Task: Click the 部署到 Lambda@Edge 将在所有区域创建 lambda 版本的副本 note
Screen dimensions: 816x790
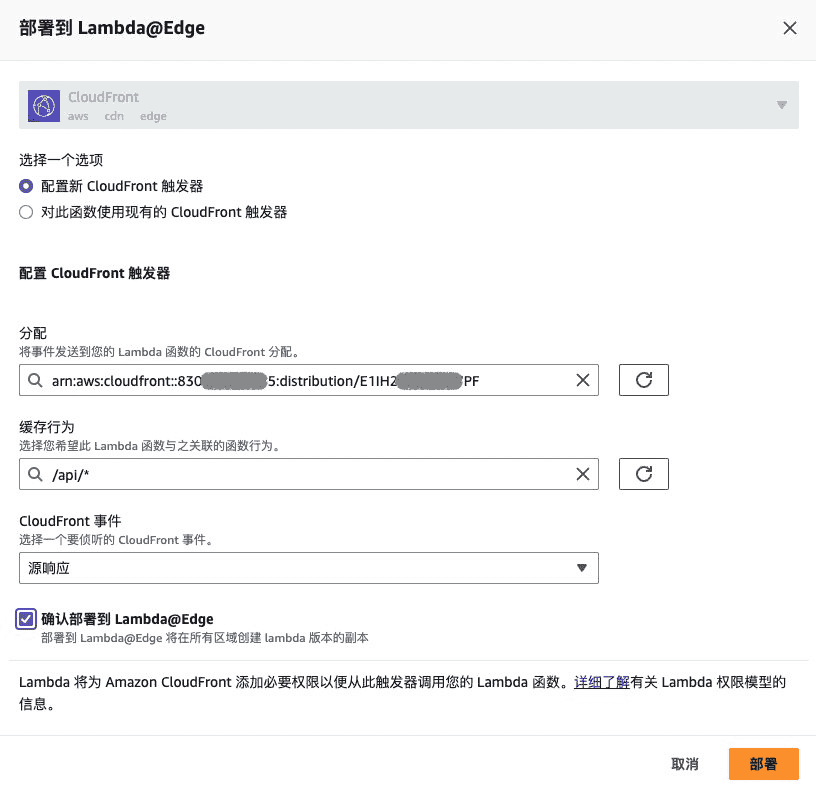Action: pyautogui.click(x=205, y=638)
